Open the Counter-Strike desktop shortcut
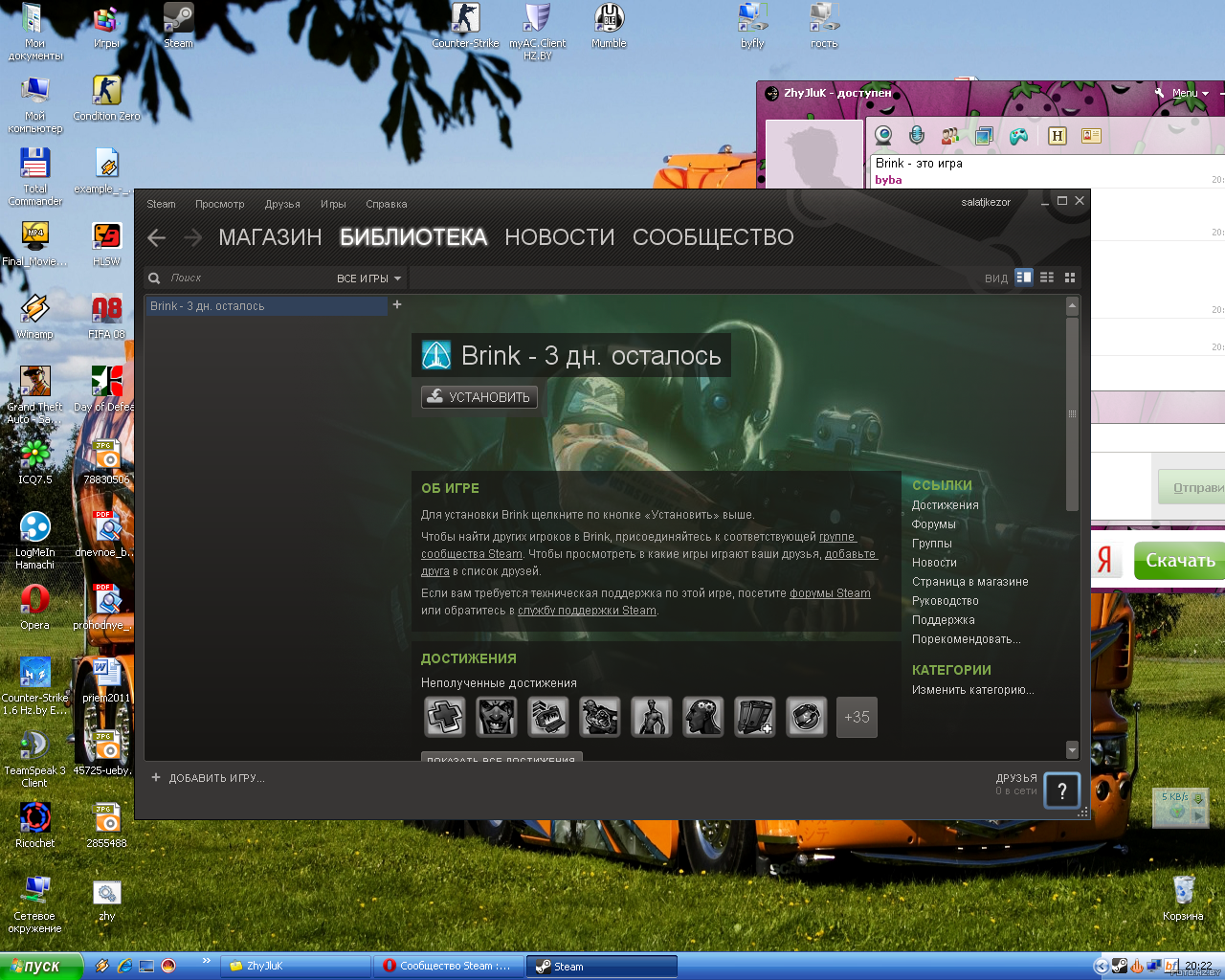This screenshot has width=1225, height=980. point(465,26)
